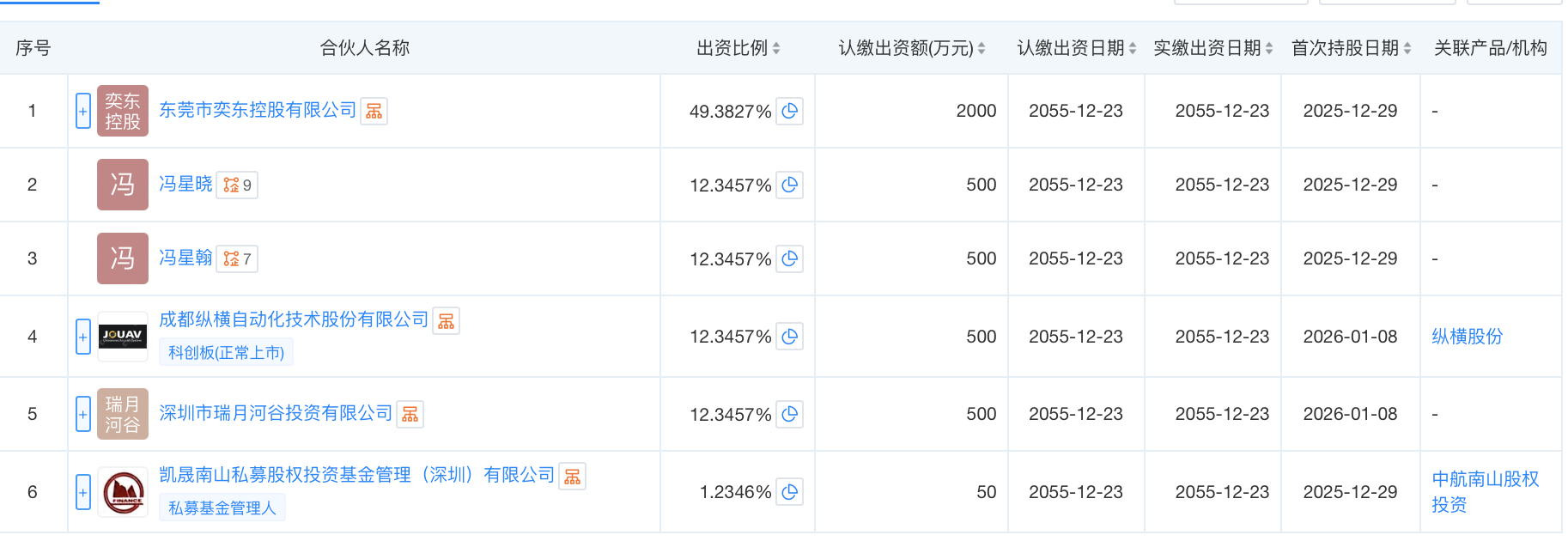The height and width of the screenshot is (541, 1568).
Task: Sort by 认缴出资额(万元) column
Action: 982,48
